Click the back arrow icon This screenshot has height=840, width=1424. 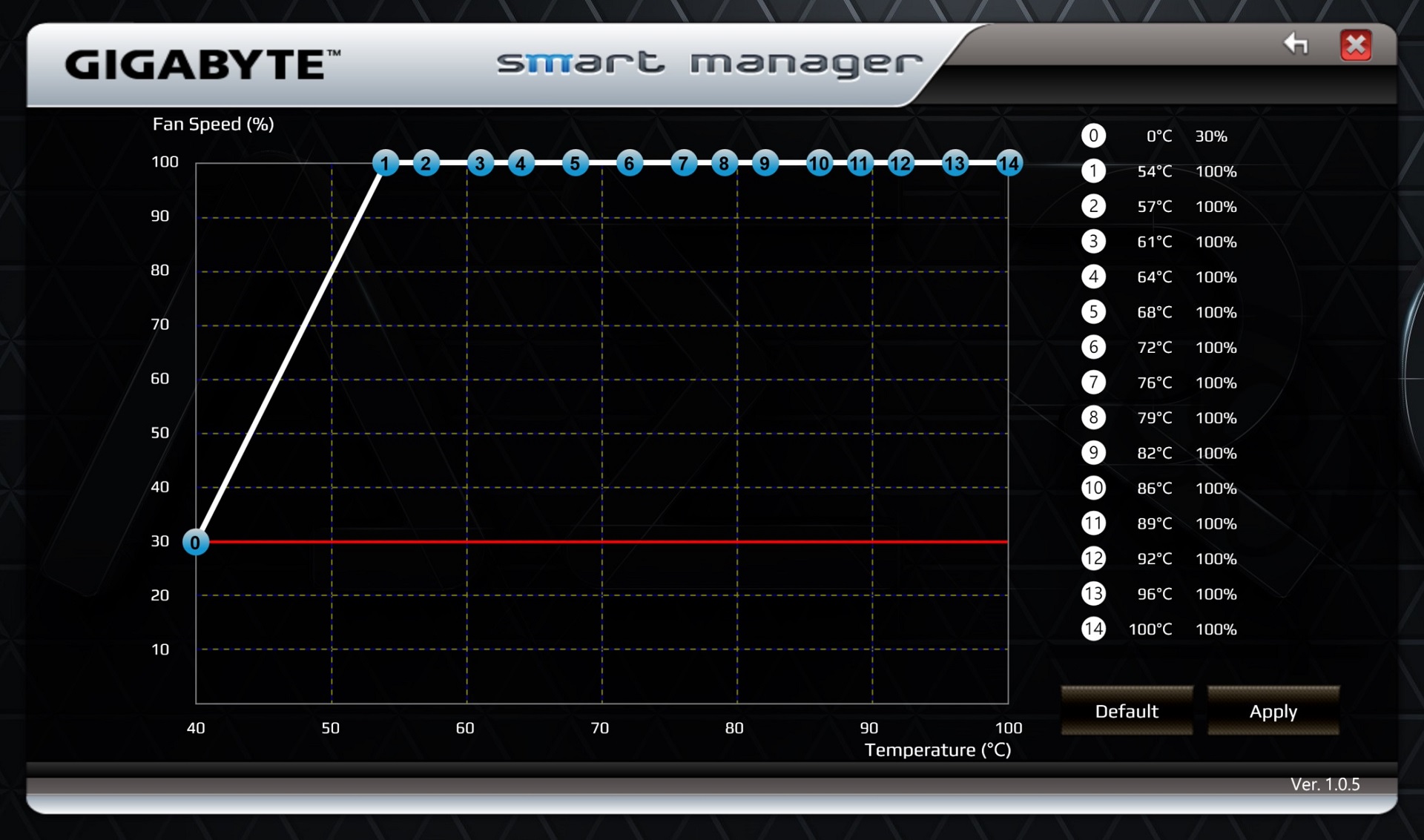coord(1296,44)
